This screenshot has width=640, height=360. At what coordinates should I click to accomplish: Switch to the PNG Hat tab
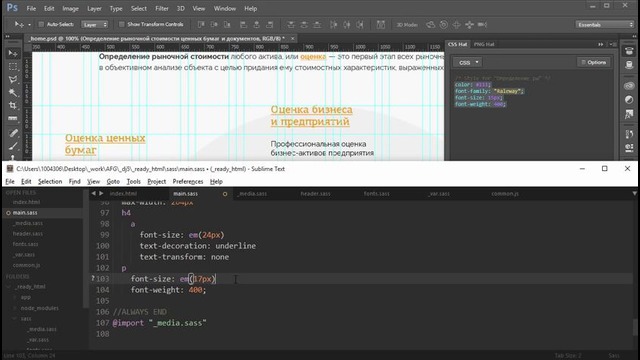(x=484, y=44)
